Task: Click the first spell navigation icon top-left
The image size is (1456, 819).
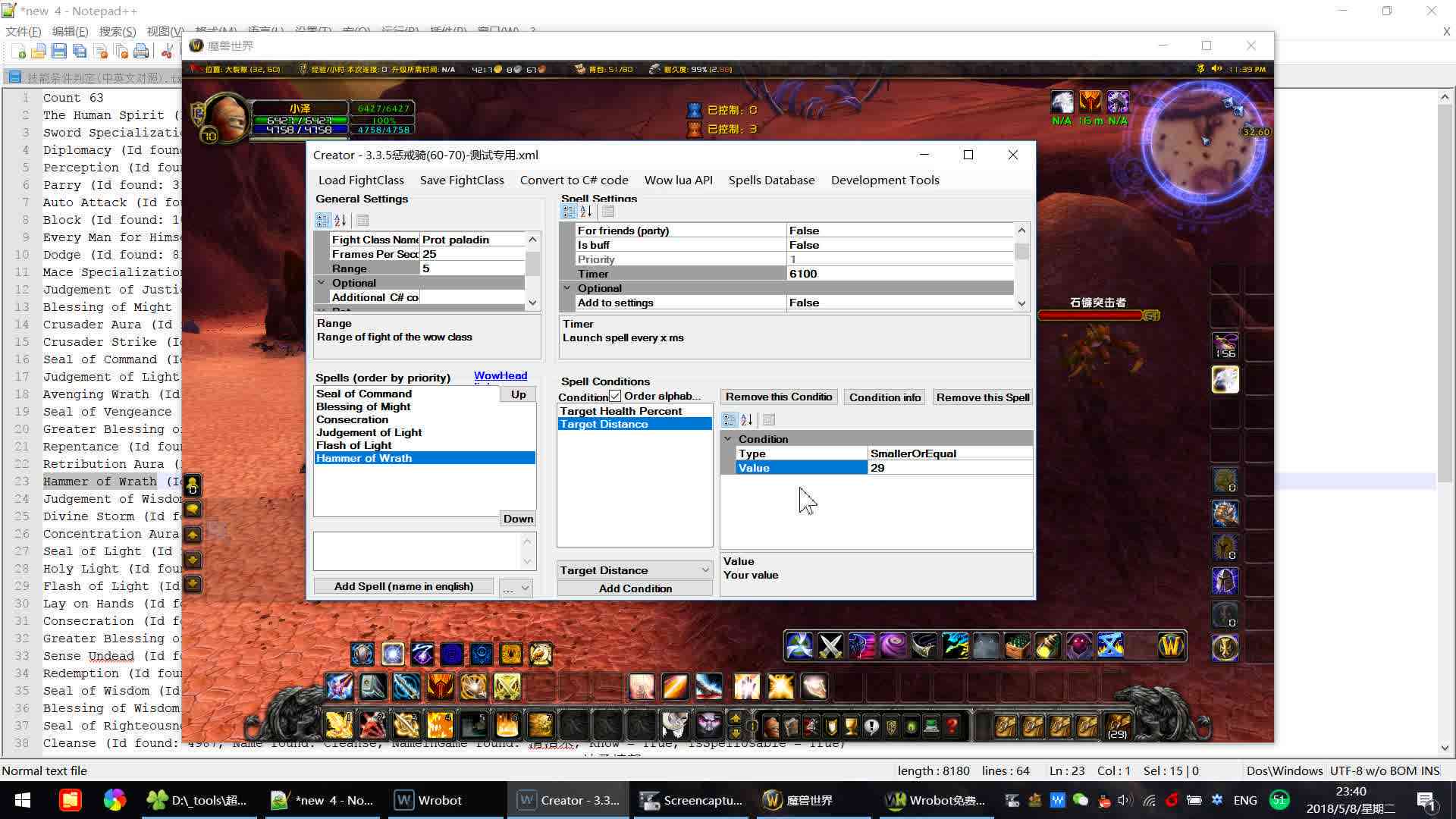Action: 569,212
